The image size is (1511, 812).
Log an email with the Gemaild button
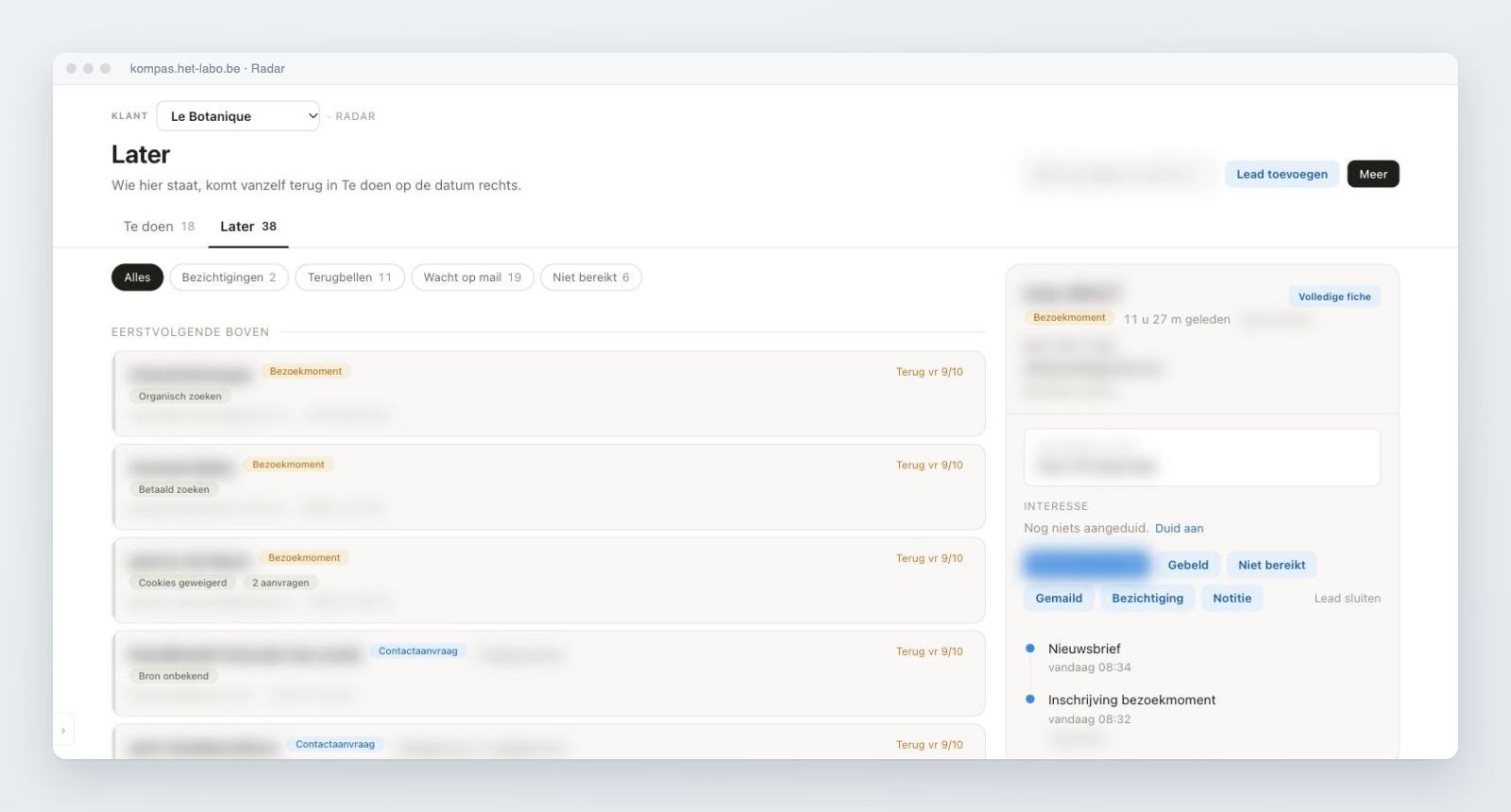(x=1059, y=598)
